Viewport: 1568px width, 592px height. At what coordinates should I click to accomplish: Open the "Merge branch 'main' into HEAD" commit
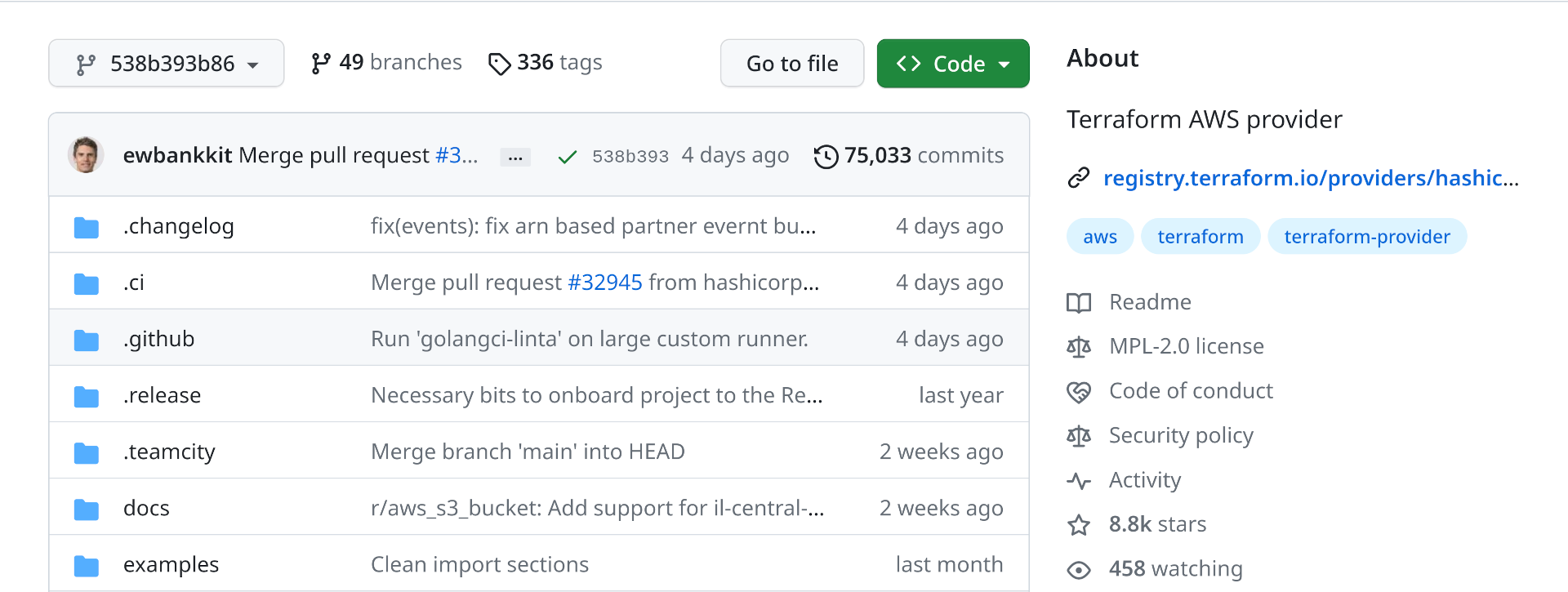(x=528, y=452)
